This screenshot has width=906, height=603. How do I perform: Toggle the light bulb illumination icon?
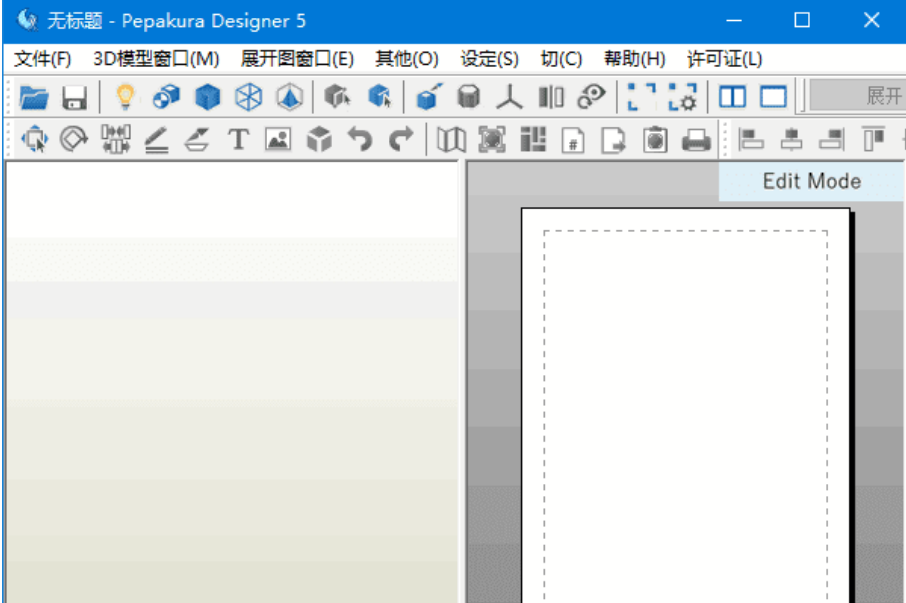click(x=123, y=98)
